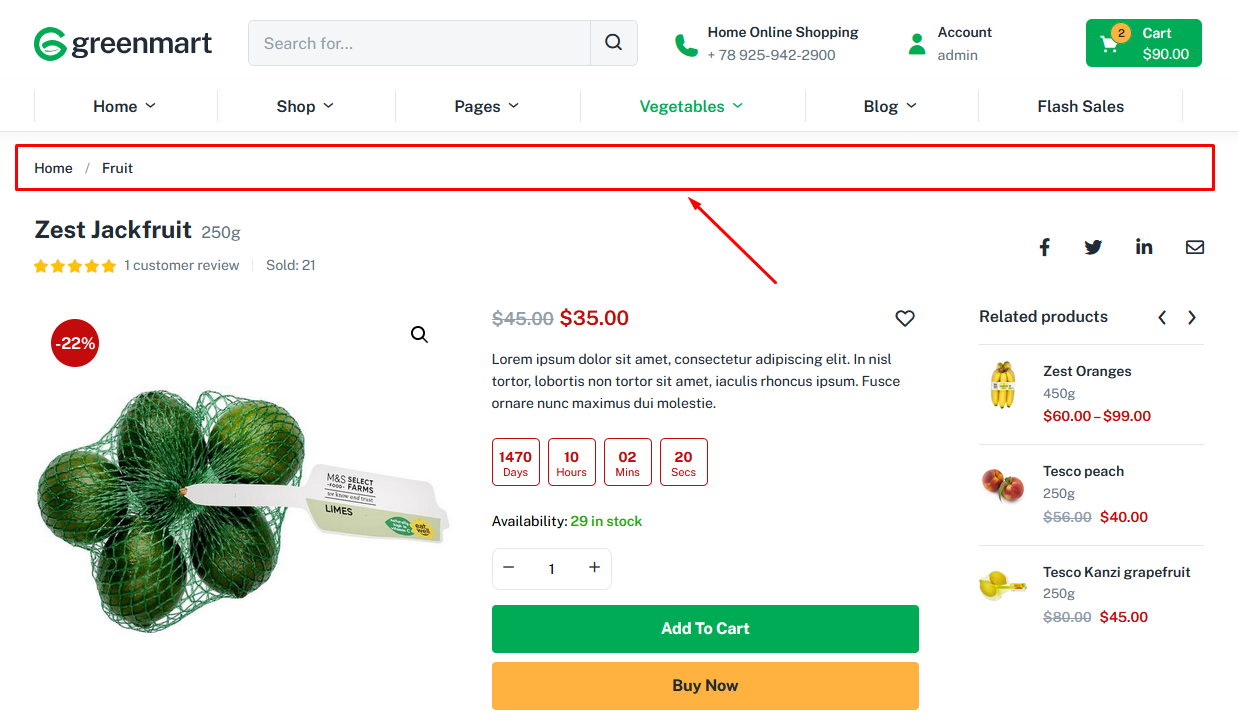Open the account user icon
Image resolution: width=1238 pixels, height=723 pixels.
(x=917, y=44)
